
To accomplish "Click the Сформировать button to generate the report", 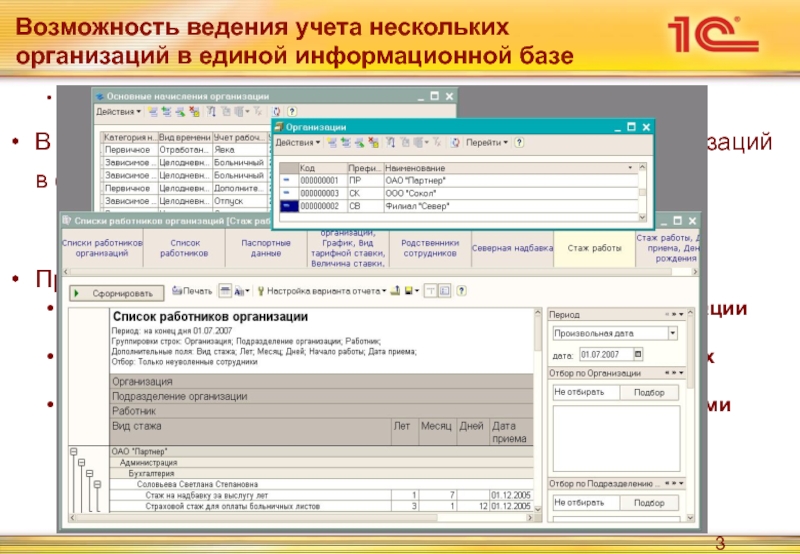I will pos(116,294).
